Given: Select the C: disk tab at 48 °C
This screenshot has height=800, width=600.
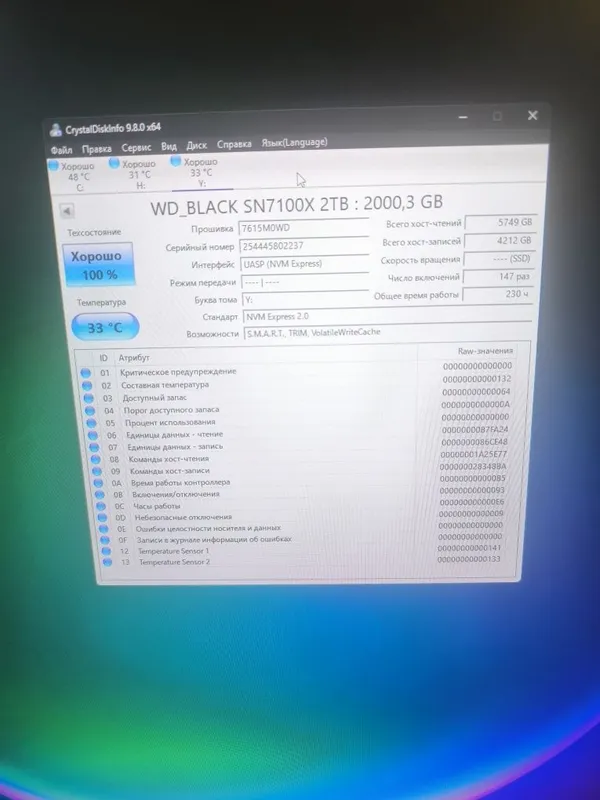Looking at the screenshot, I should click(x=71, y=177).
